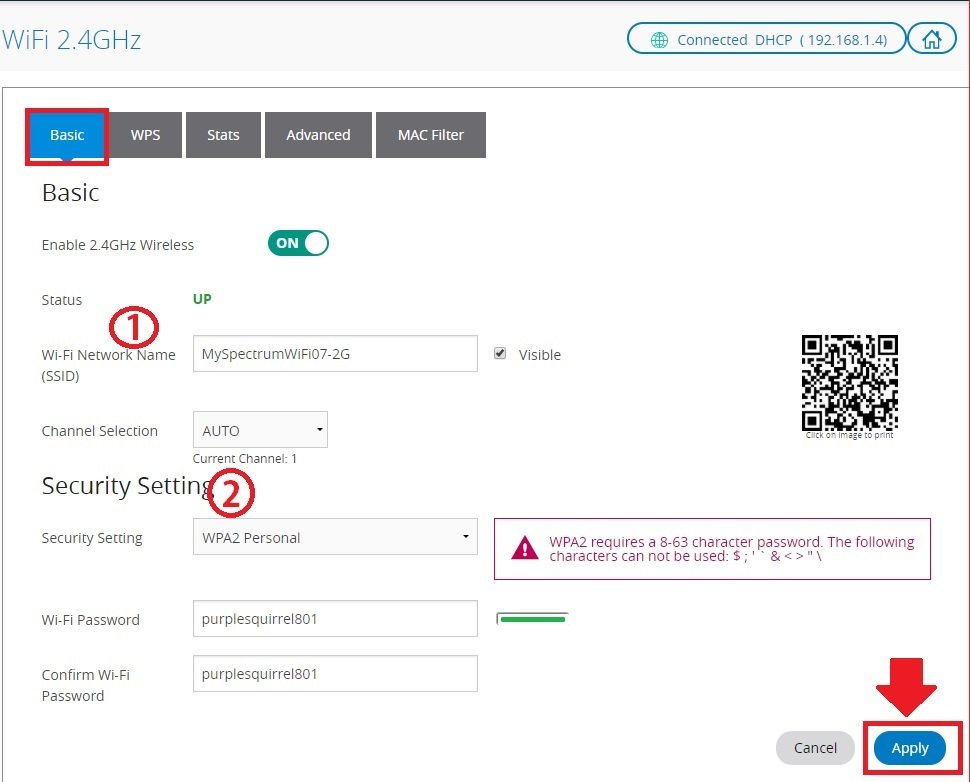Click the warning triangle icon
This screenshot has width=970, height=782.
click(x=524, y=548)
